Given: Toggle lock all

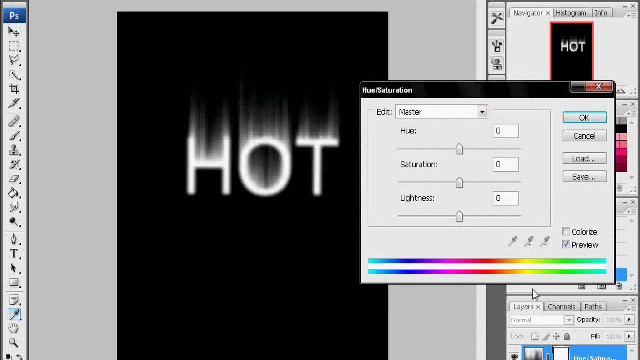Looking at the screenshot, I should click(x=567, y=336).
